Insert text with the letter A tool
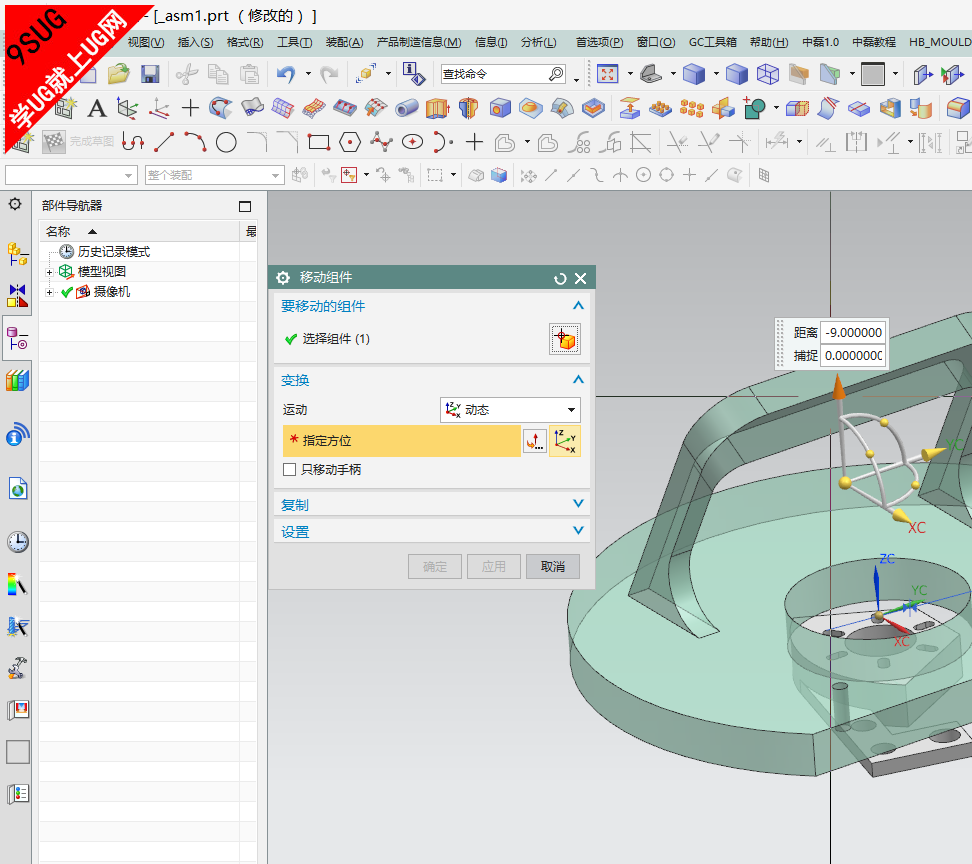 (x=97, y=108)
